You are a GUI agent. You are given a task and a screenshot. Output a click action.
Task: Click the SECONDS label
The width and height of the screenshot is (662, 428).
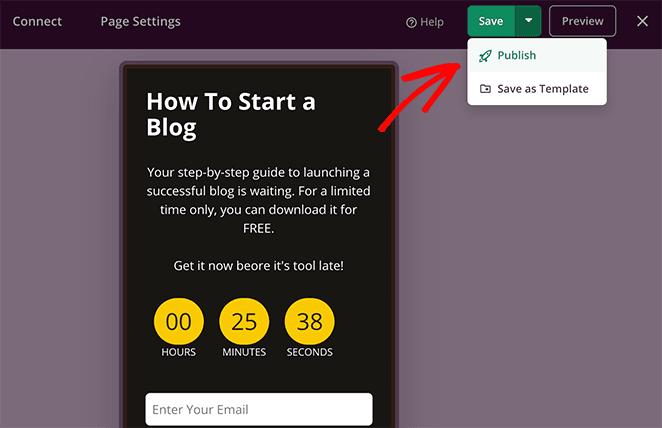coord(309,352)
